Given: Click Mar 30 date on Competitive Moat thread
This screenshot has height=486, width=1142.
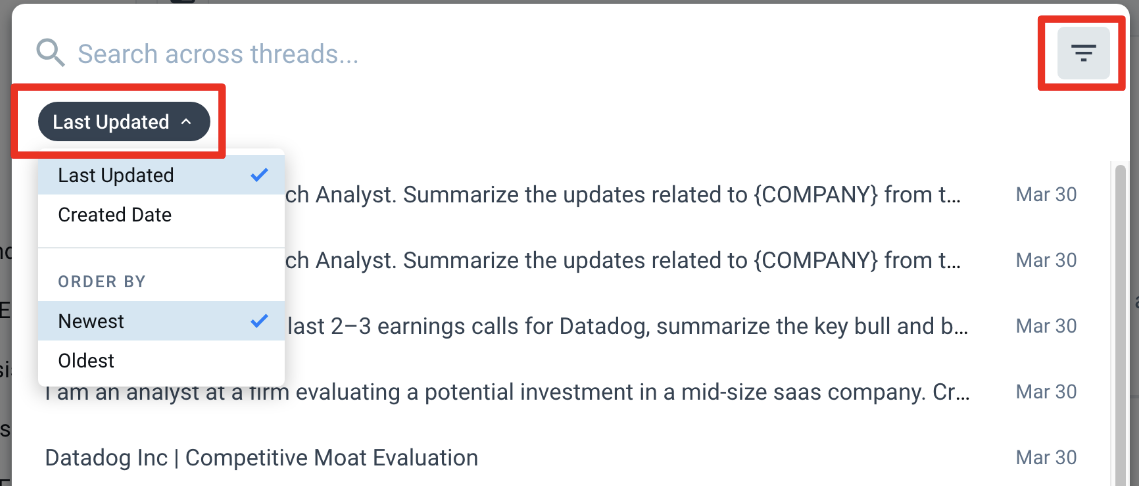Looking at the screenshot, I should click(1046, 458).
